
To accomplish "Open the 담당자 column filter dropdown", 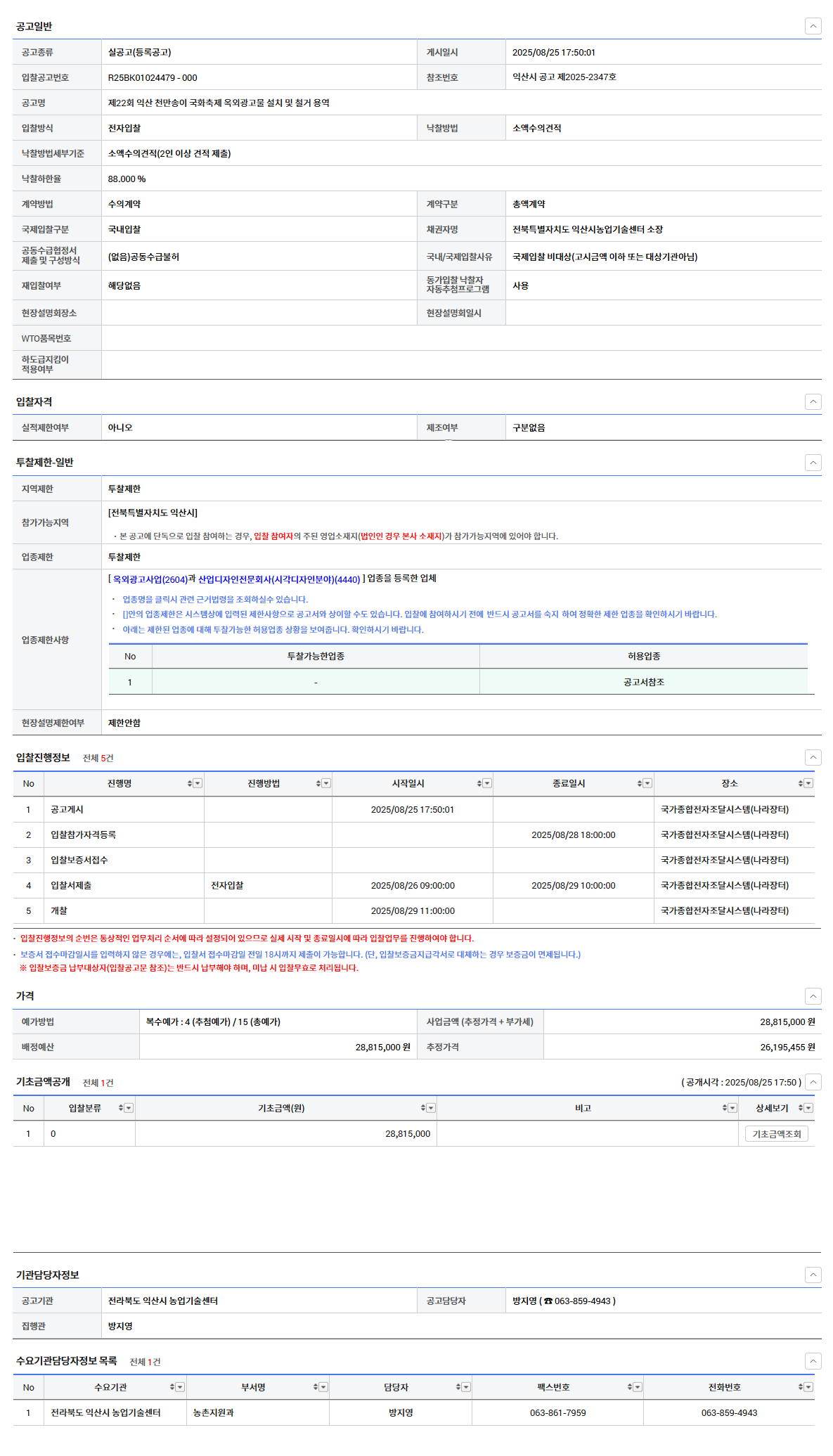I will click(466, 1387).
